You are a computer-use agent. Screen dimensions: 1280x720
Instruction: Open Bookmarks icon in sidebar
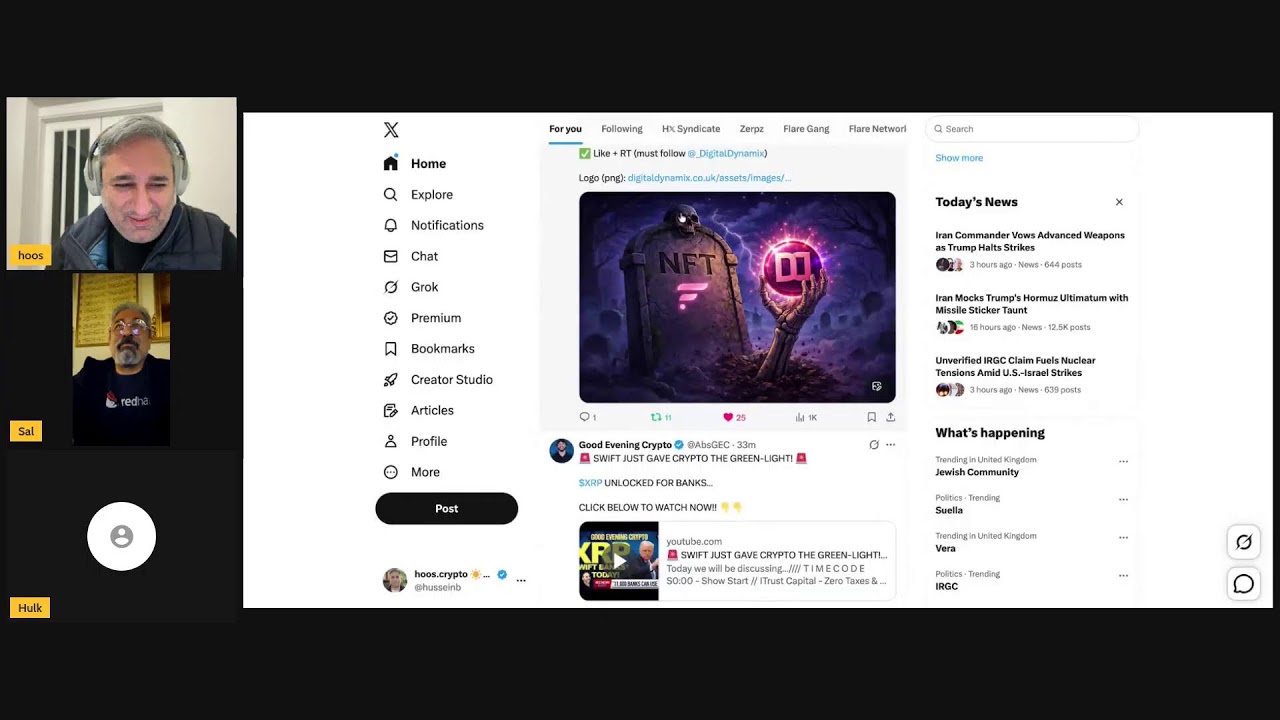click(391, 349)
